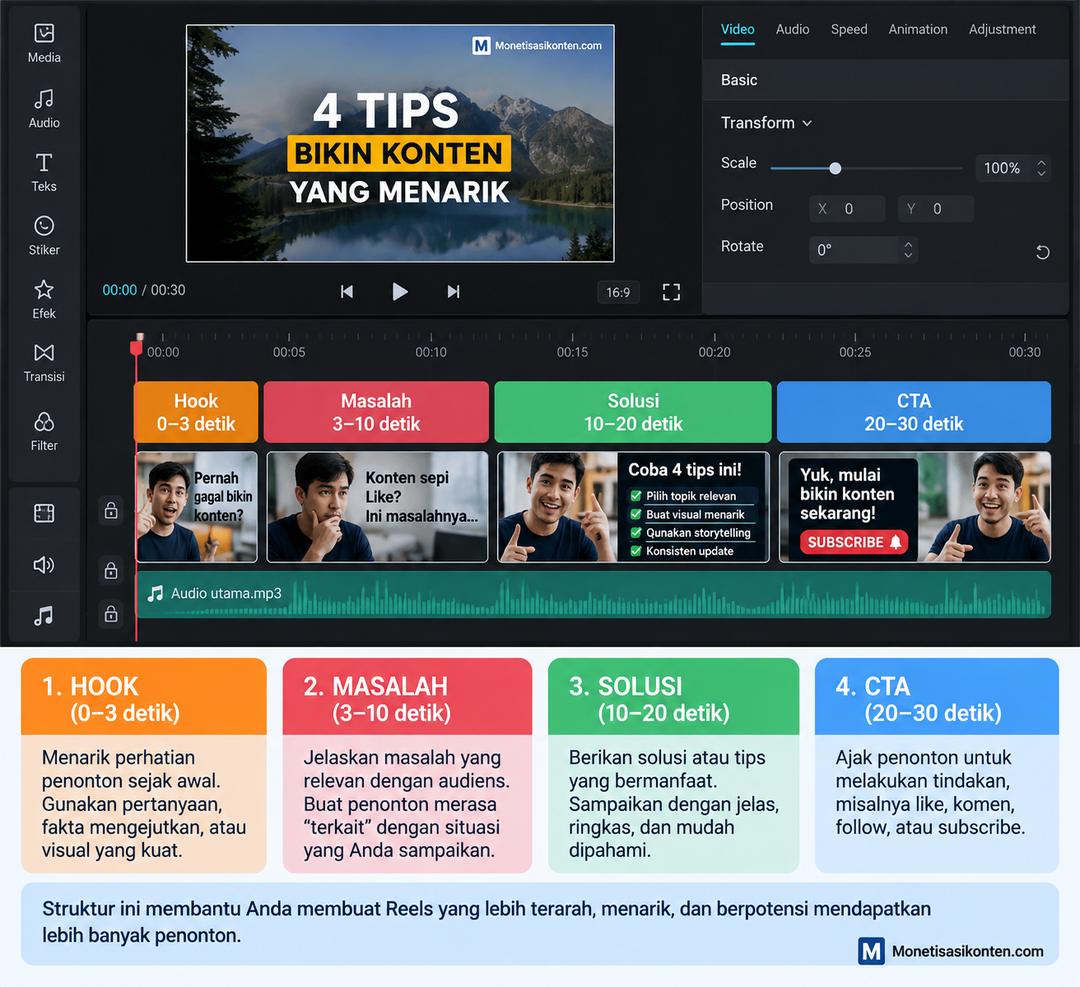Screen dimensions: 1080x987
Task: Open the Speed tab
Action: [849, 30]
